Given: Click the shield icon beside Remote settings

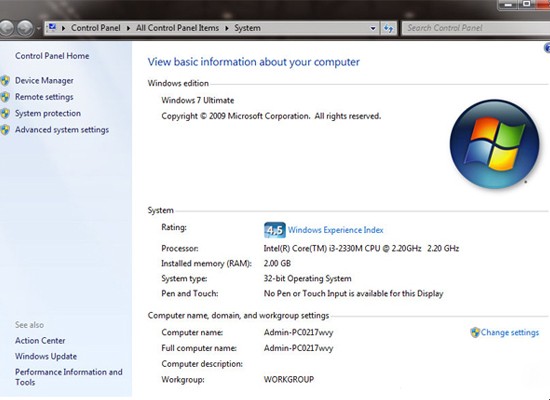Looking at the screenshot, I should pos(5,97).
